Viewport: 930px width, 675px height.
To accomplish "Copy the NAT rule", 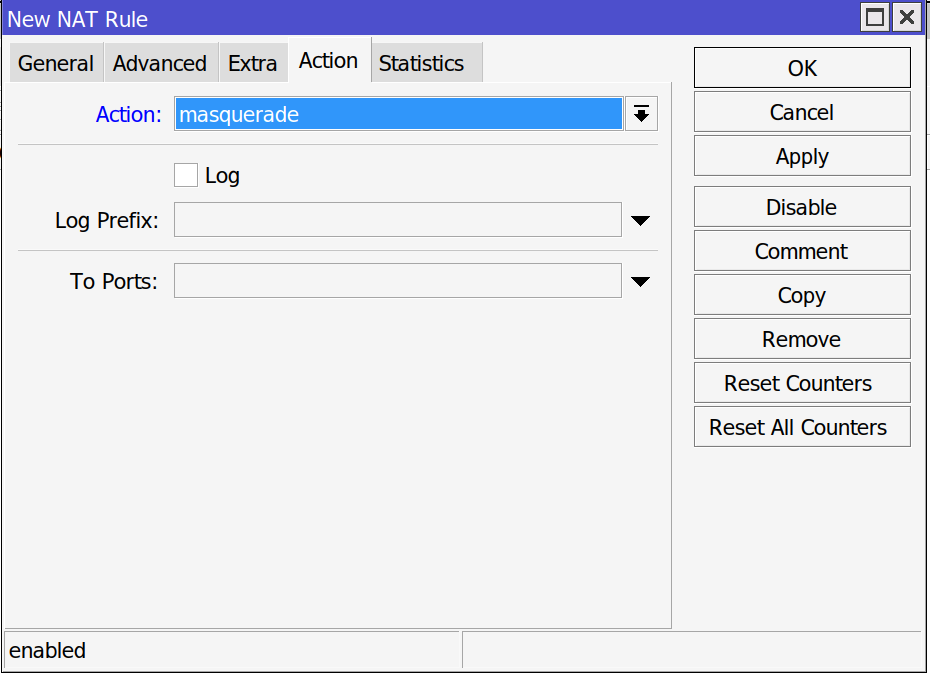I will pyautogui.click(x=802, y=295).
